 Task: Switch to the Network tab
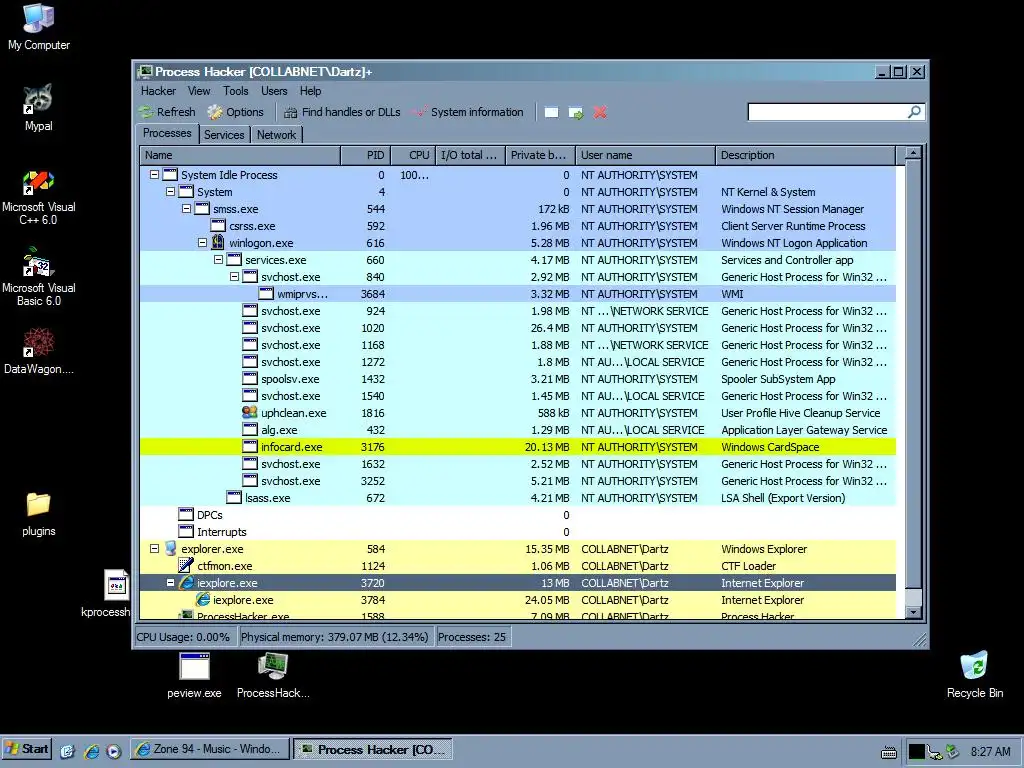[276, 135]
